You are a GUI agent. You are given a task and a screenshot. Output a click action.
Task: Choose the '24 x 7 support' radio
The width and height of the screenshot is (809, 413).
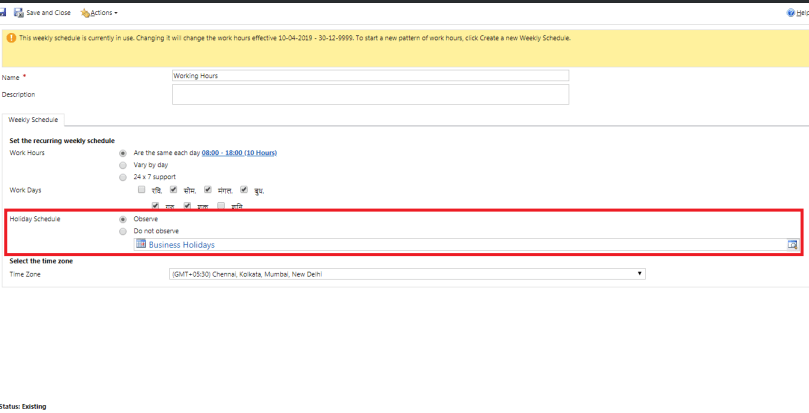123,176
